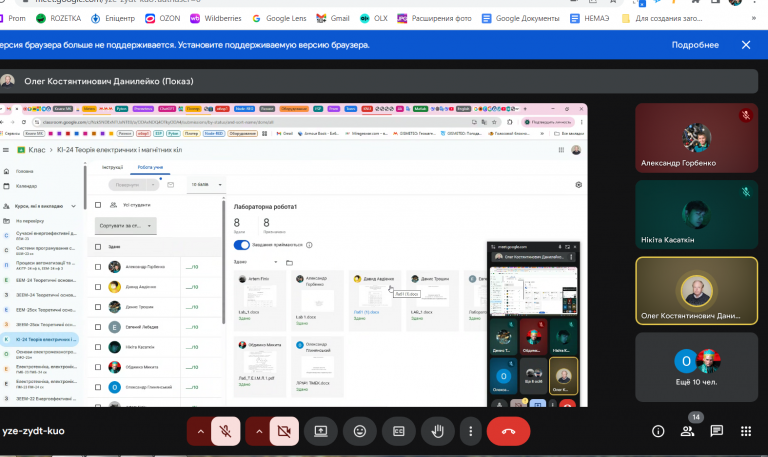The image size is (768, 457).
Task: Open the ROZETKA bookmark
Action: (58, 19)
